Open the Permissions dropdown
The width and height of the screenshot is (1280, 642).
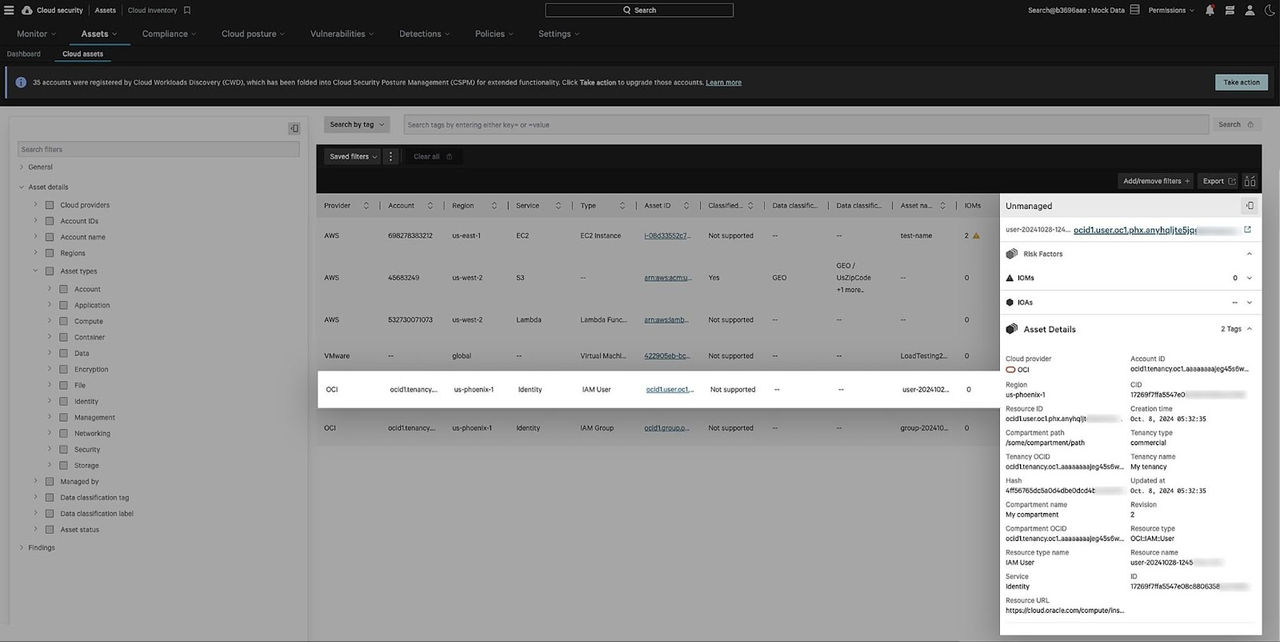point(1171,10)
